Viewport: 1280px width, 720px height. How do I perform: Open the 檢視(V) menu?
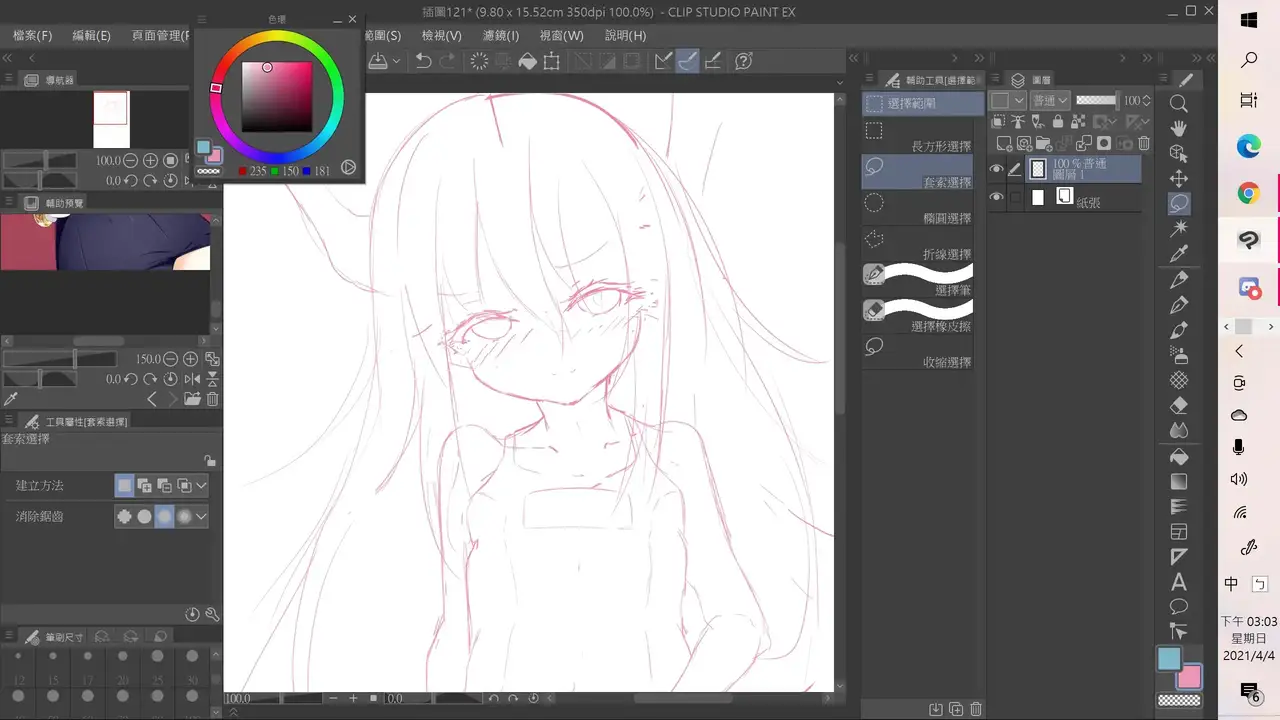[x=441, y=36]
